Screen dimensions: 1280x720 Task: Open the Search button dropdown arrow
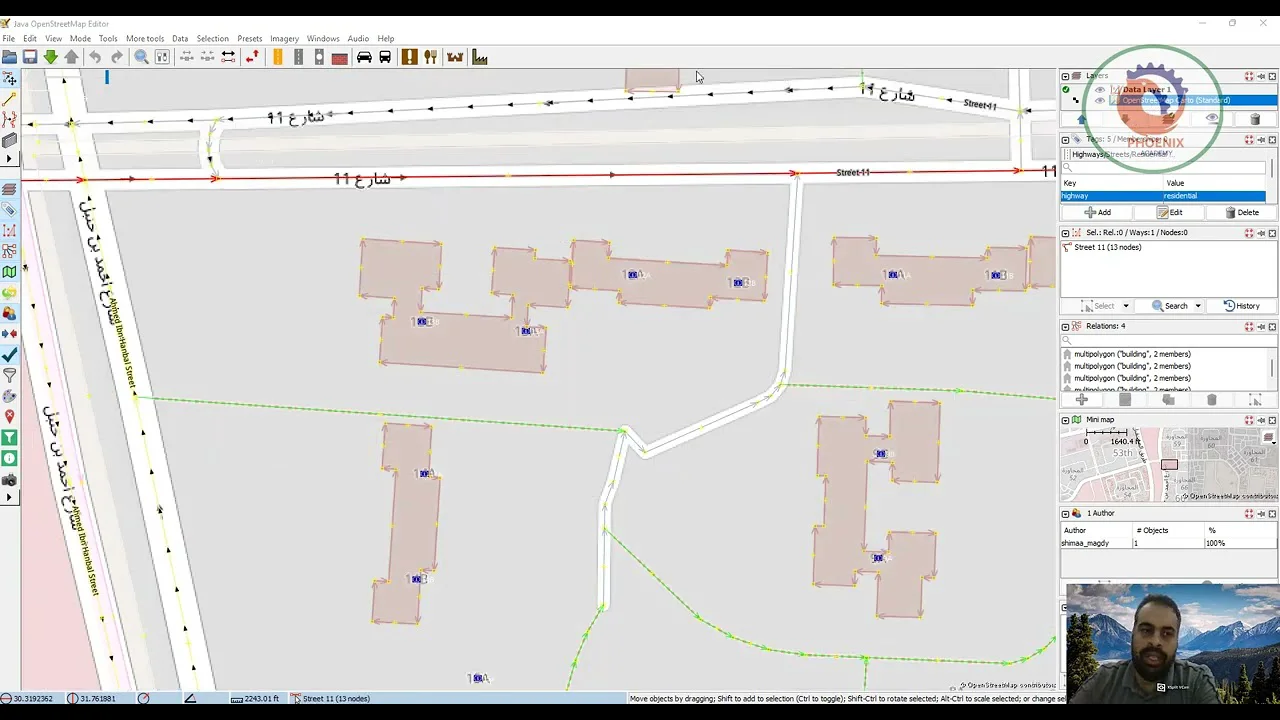click(x=1198, y=306)
